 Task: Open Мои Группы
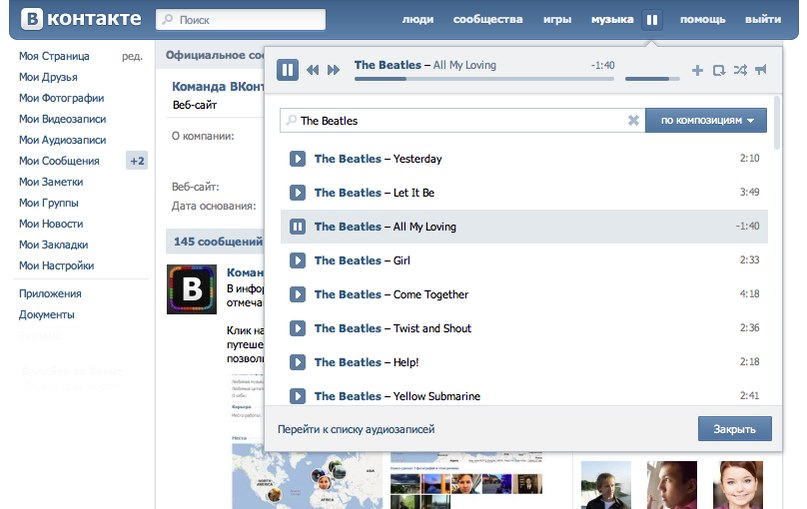coord(48,203)
